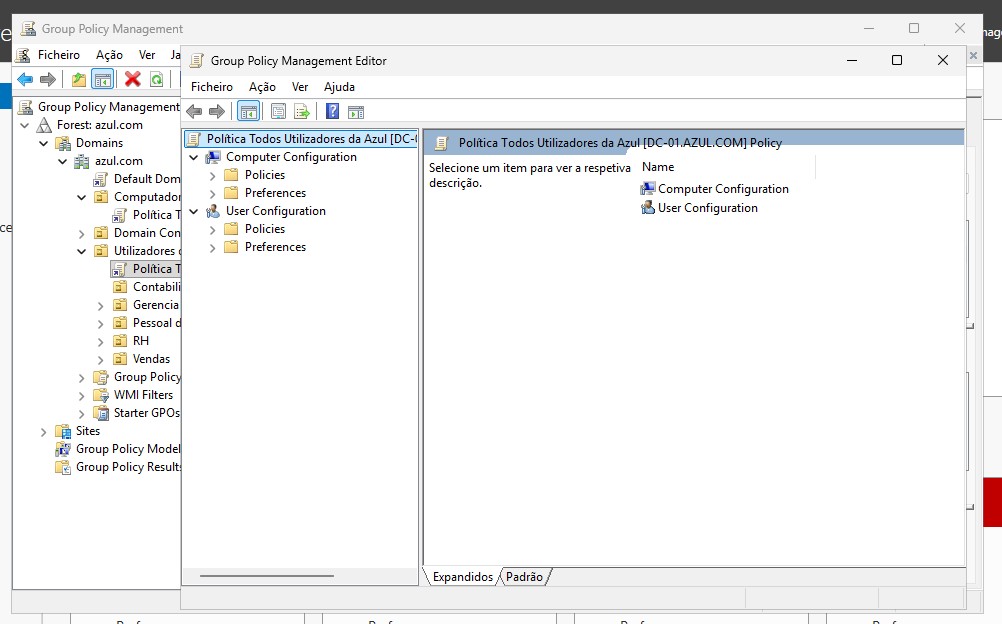This screenshot has height=624, width=1002.
Task: Expand the RH organizational unit
Action: 100,341
